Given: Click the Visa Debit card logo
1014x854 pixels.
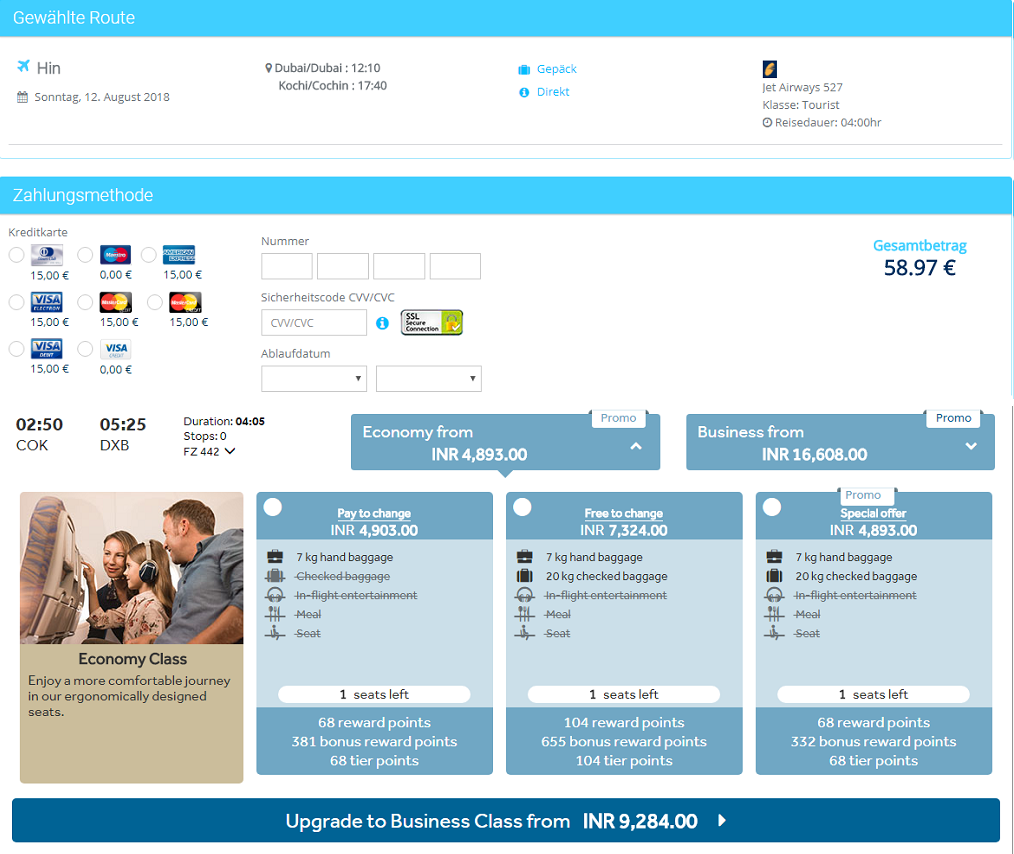Looking at the screenshot, I should coord(47,349).
